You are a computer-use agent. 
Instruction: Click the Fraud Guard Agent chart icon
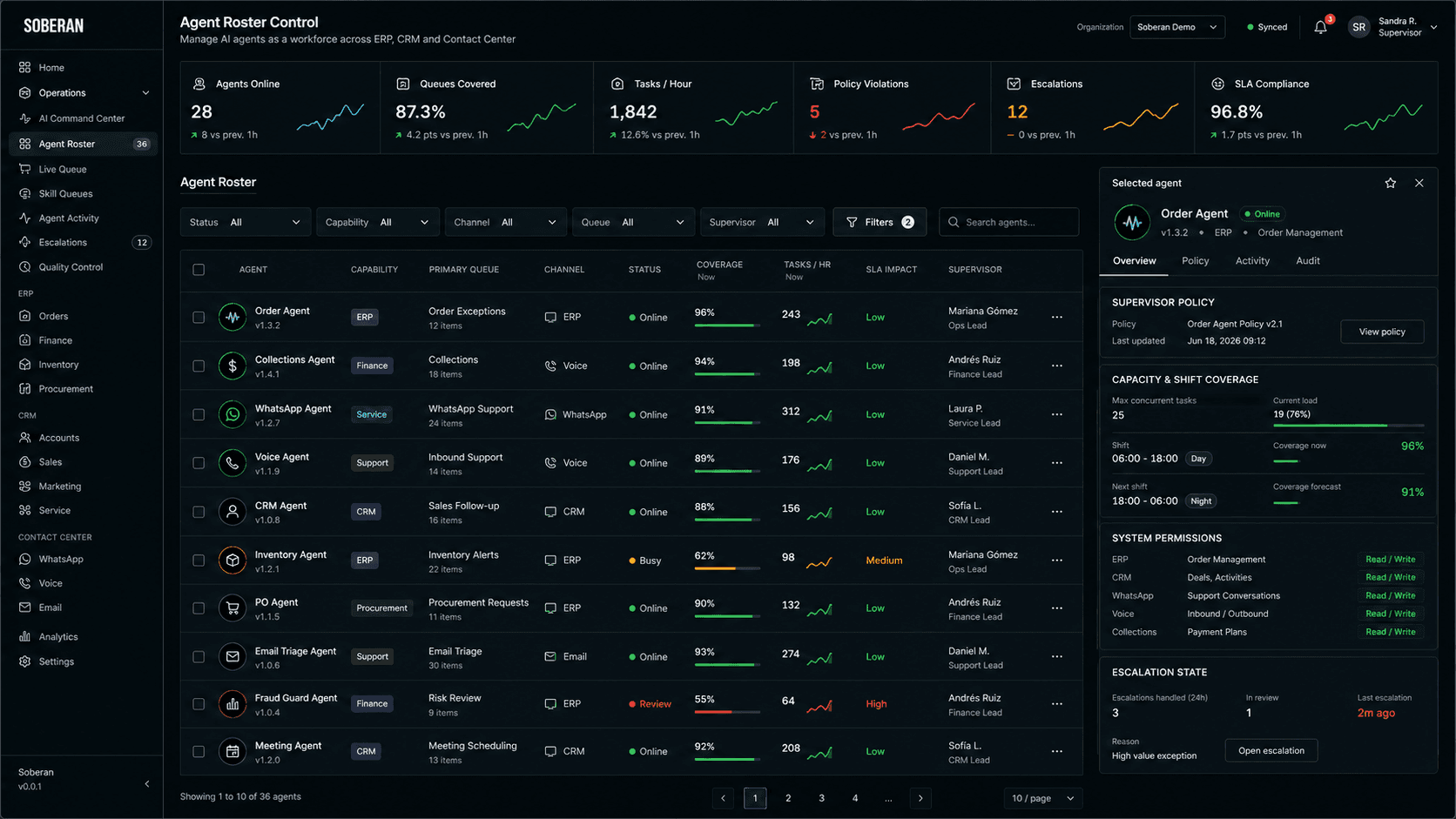point(233,704)
